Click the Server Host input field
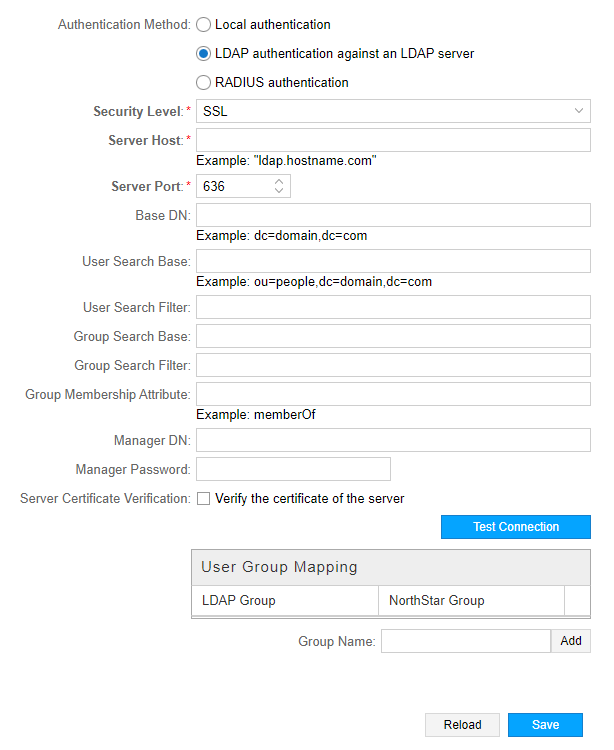 click(x=393, y=140)
